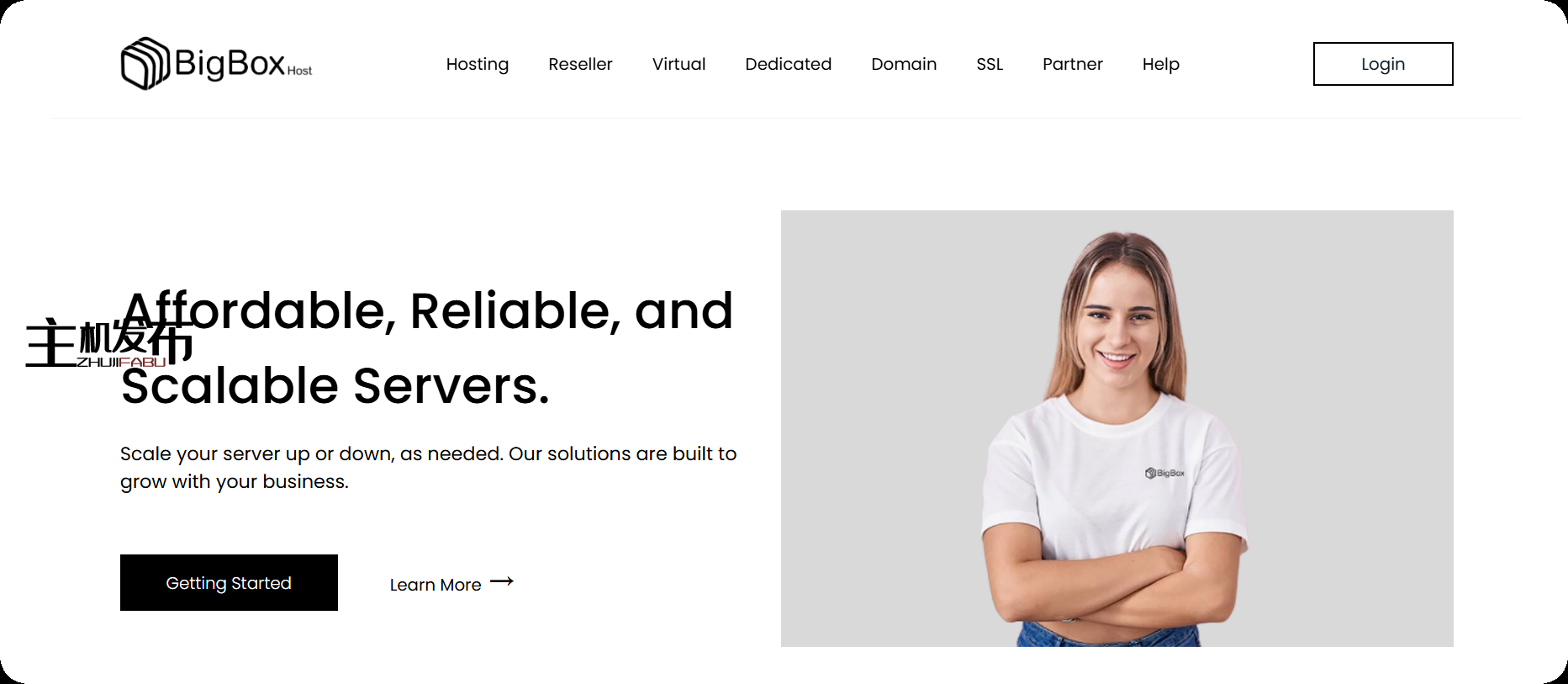Click the small BigBox logo on the t-shirt
The width and height of the screenshot is (1568, 684).
pyautogui.click(x=1164, y=473)
